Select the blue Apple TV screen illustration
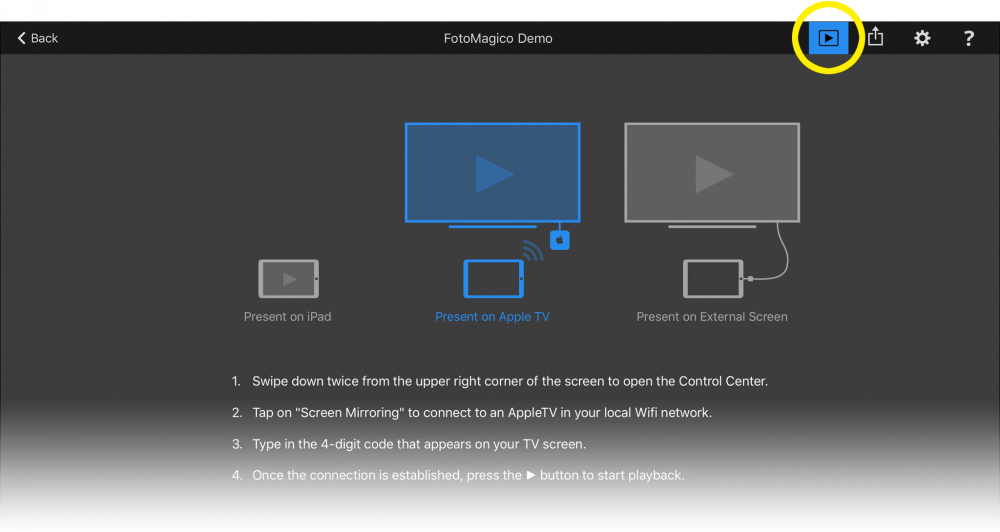The height and width of the screenshot is (532, 1000). coord(492,175)
